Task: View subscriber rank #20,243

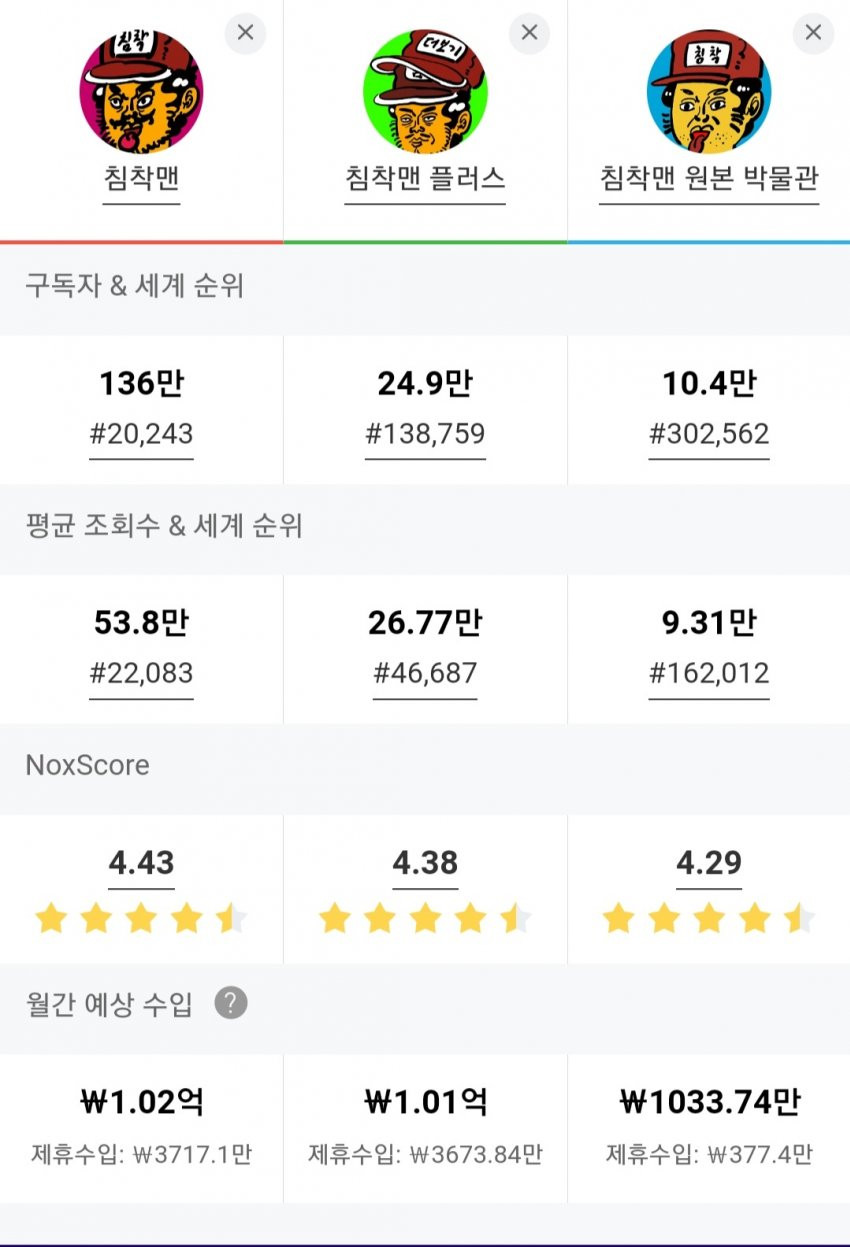Action: [141, 434]
